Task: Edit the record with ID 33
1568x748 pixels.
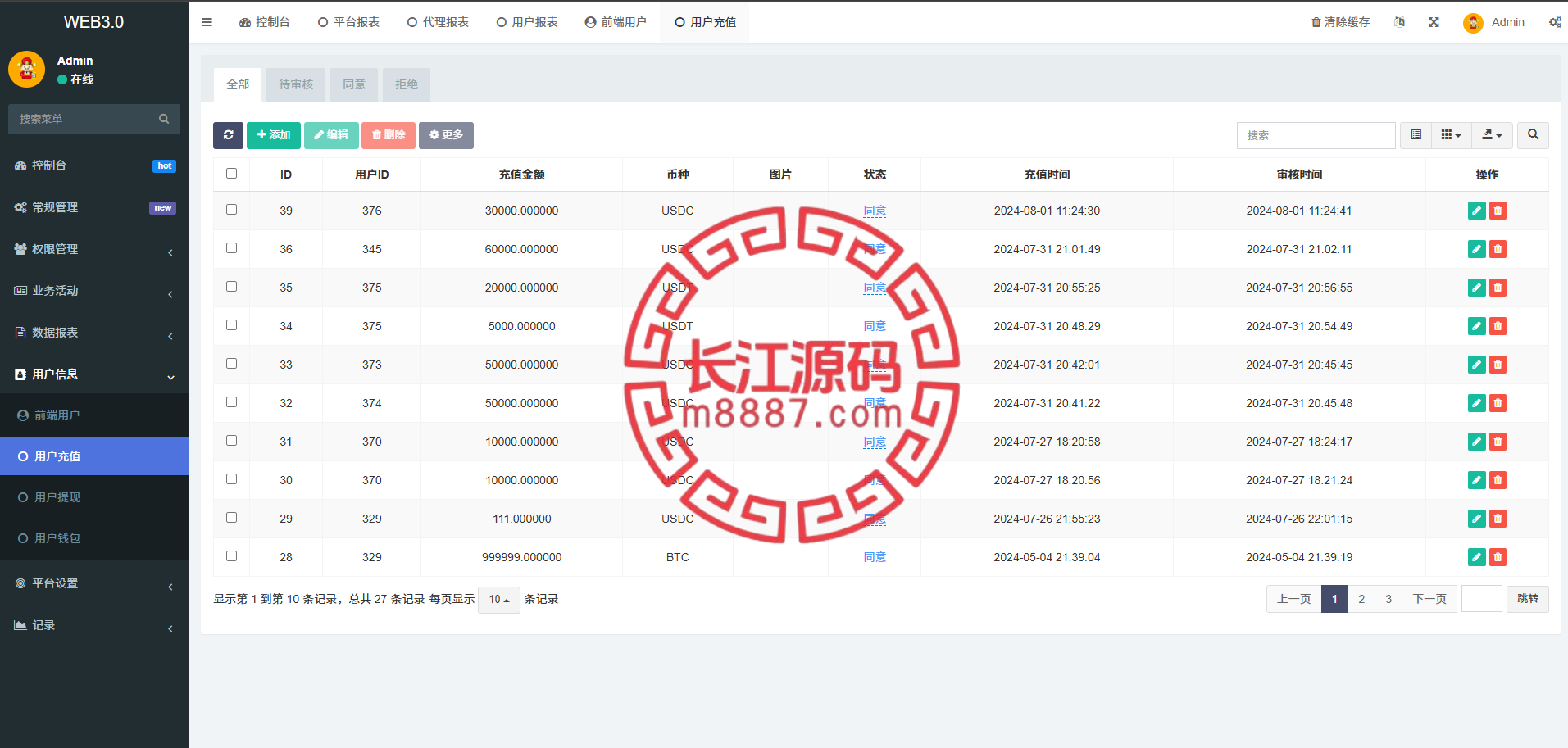Action: (x=1476, y=365)
